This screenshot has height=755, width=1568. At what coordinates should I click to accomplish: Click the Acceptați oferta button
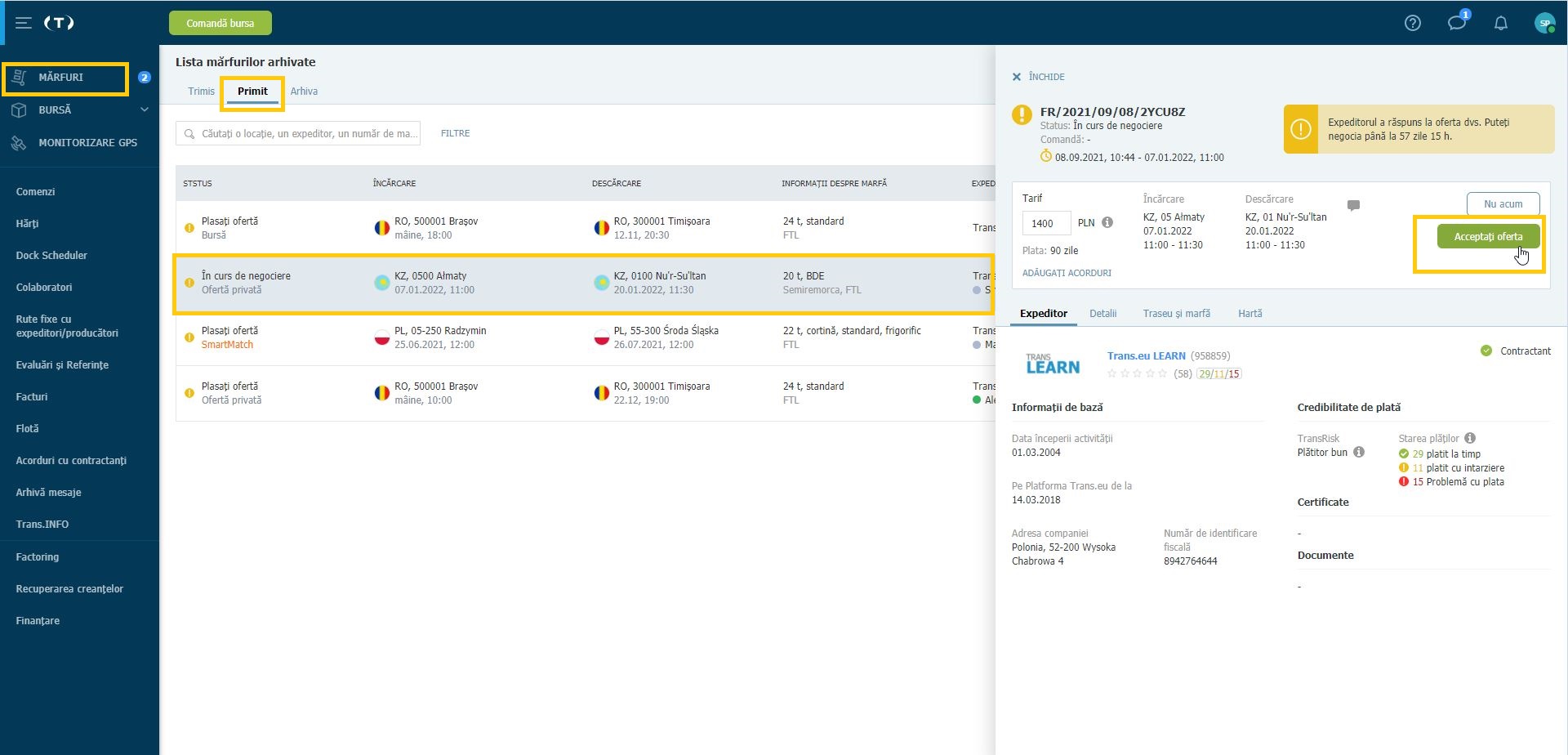pyautogui.click(x=1488, y=236)
